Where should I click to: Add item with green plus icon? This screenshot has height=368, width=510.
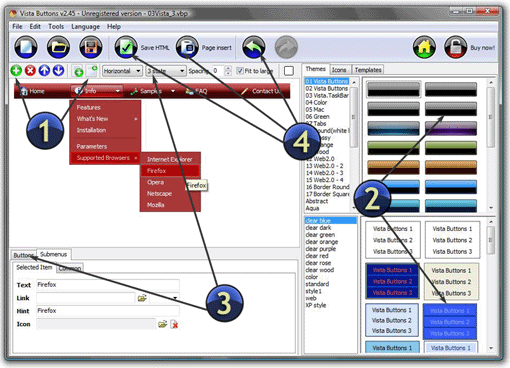(x=16, y=71)
